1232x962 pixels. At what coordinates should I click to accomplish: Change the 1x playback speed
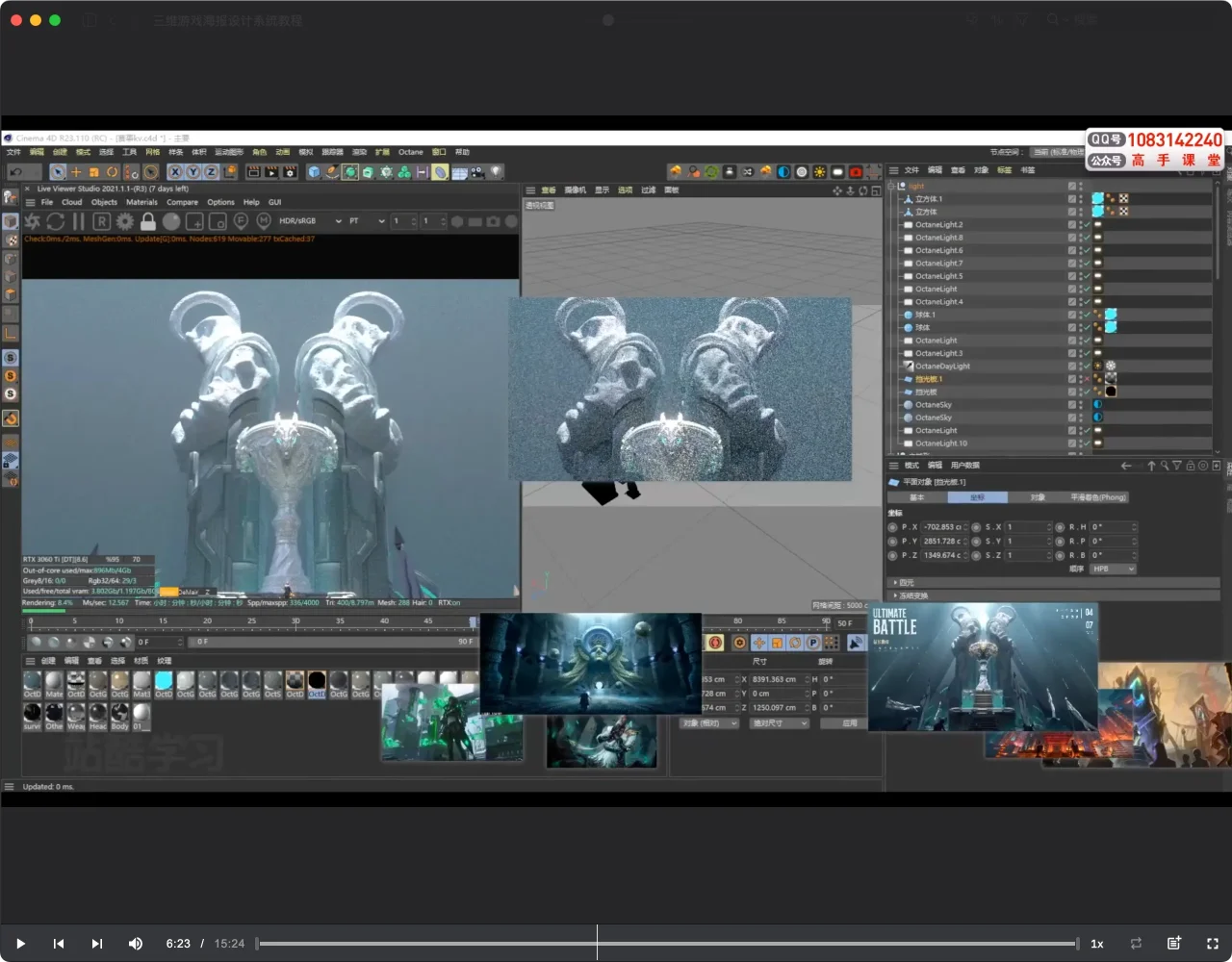coord(1096,944)
